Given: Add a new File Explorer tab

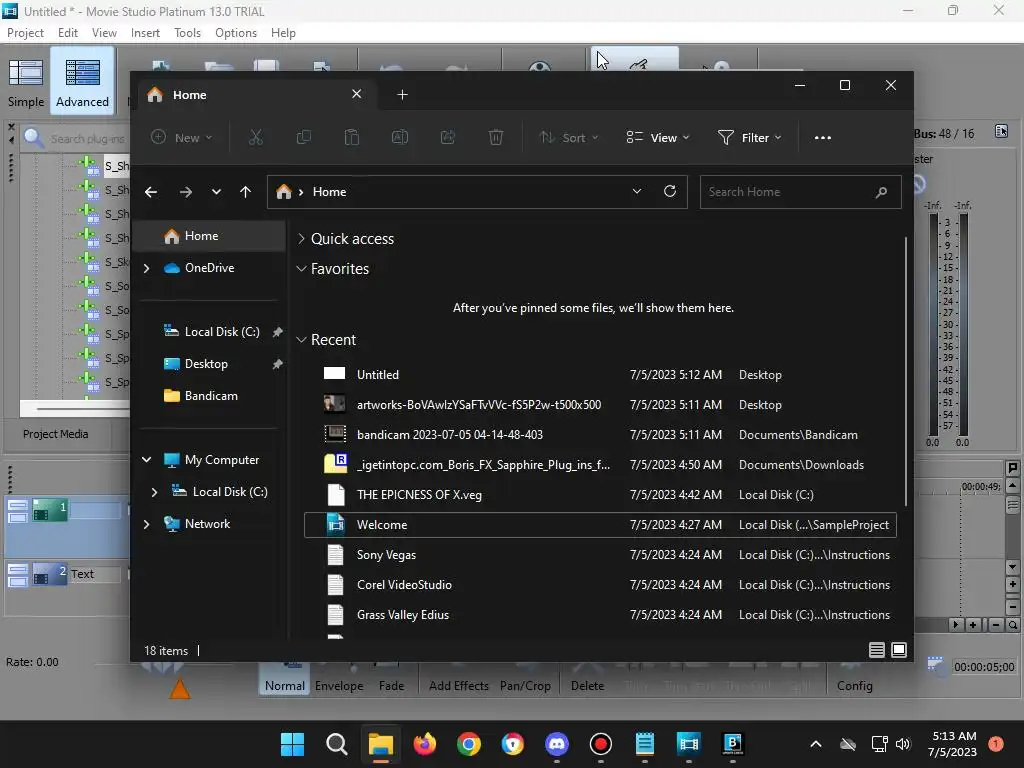Looking at the screenshot, I should point(402,95).
